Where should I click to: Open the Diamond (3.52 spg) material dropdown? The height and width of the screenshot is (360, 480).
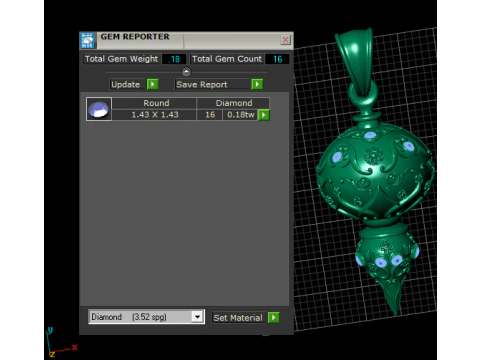(x=197, y=317)
